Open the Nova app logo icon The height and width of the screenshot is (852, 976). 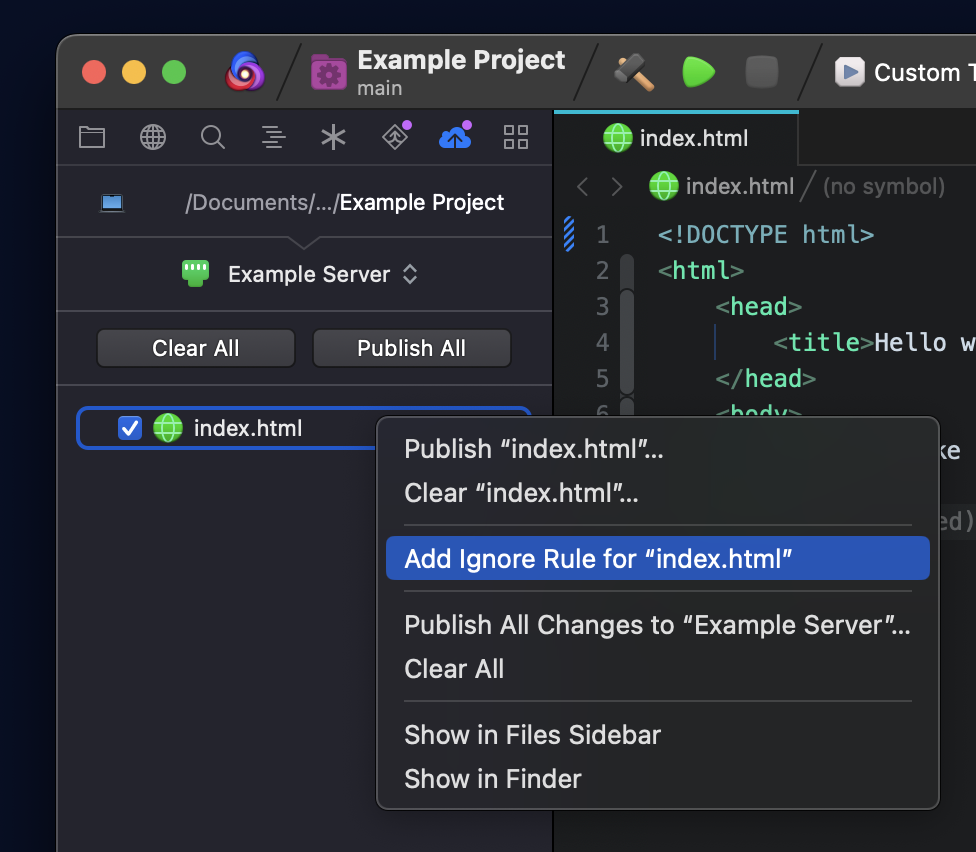click(x=245, y=72)
